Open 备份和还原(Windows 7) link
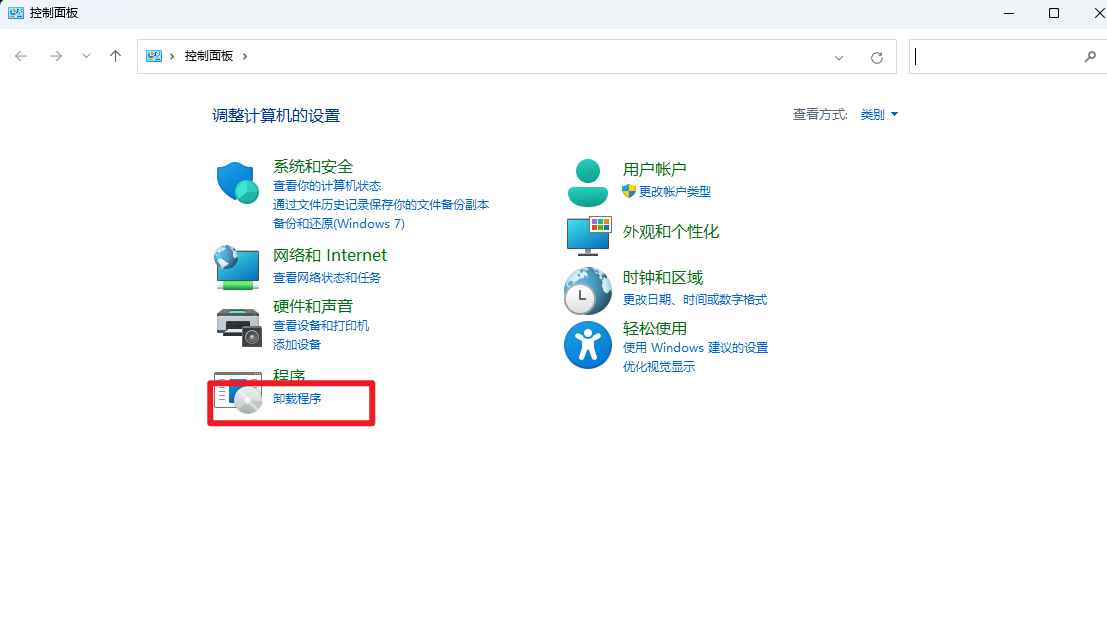The width and height of the screenshot is (1107, 623). 339,224
